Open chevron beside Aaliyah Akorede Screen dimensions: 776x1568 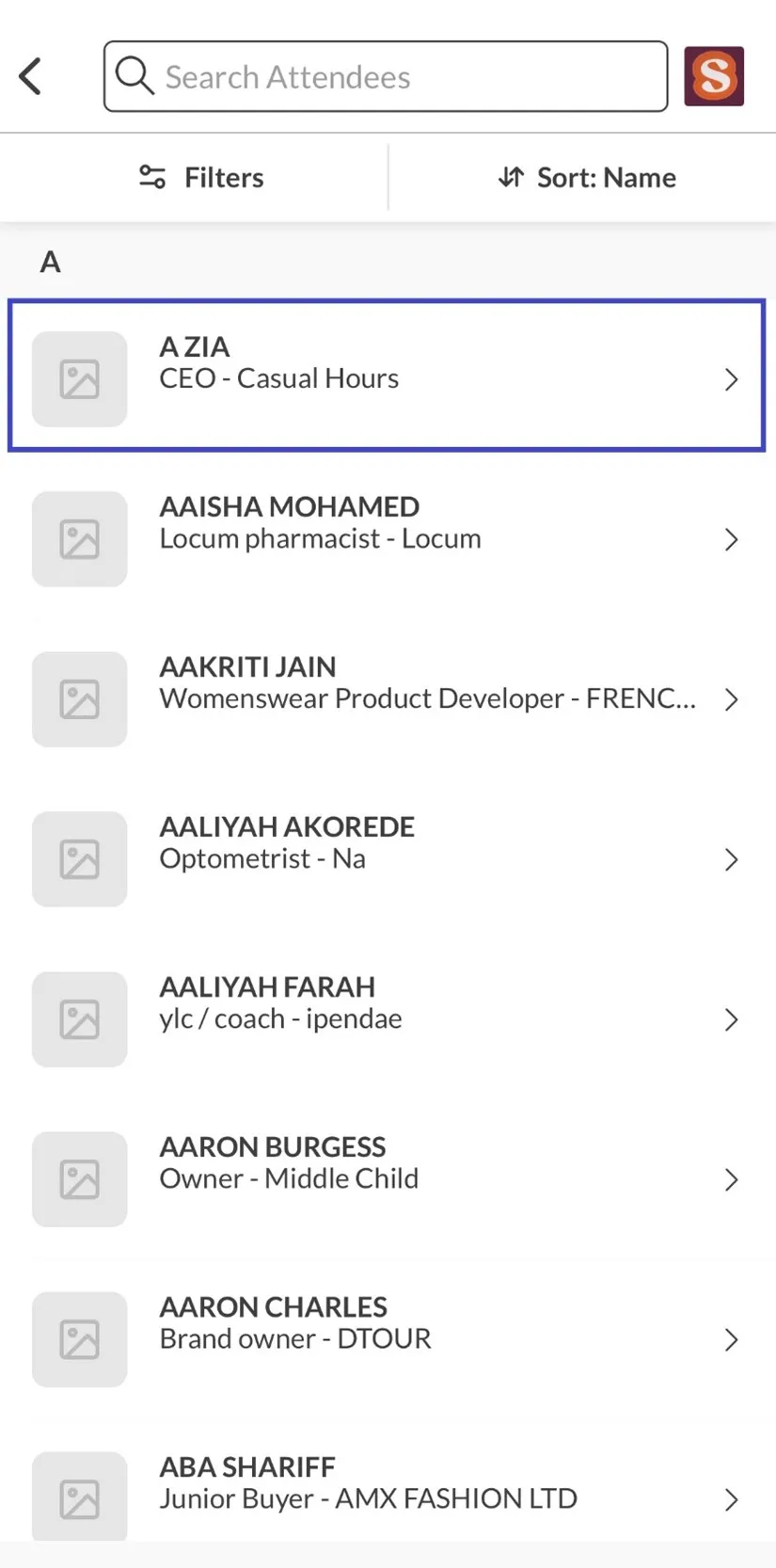(731, 859)
